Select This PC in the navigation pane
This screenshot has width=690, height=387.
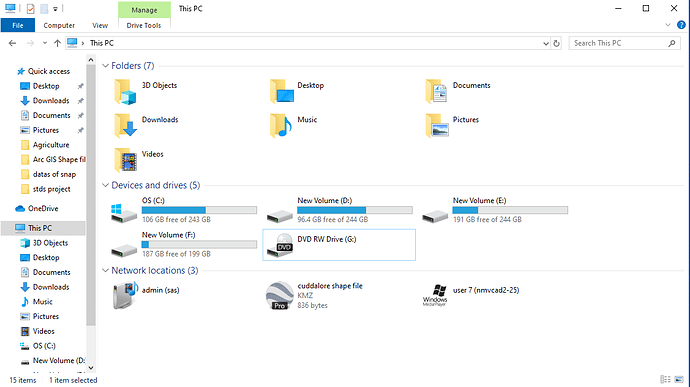tap(43, 228)
